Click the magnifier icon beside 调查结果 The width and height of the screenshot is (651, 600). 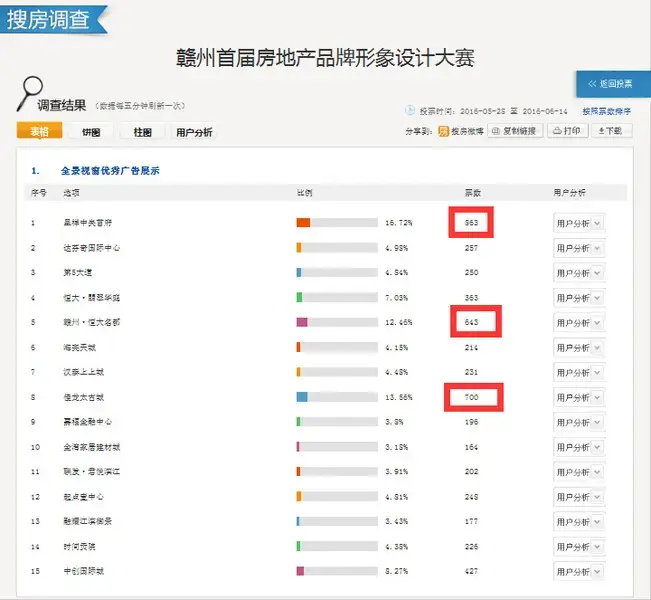tap(29, 93)
